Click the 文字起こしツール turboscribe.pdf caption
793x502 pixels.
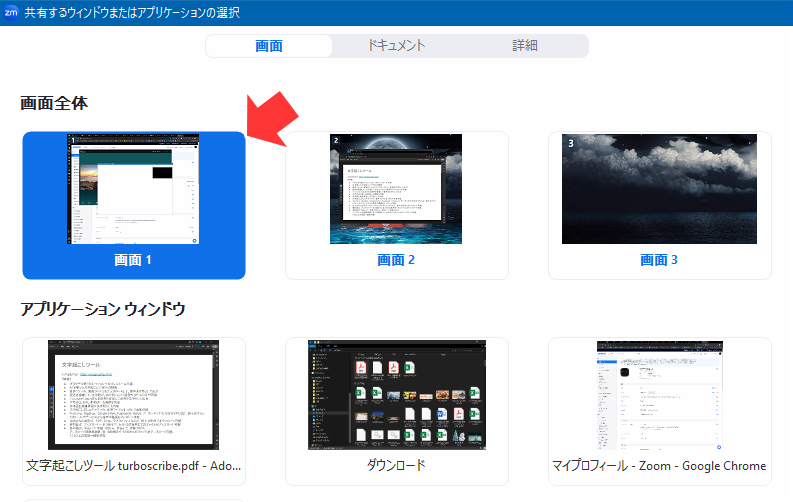tap(134, 466)
